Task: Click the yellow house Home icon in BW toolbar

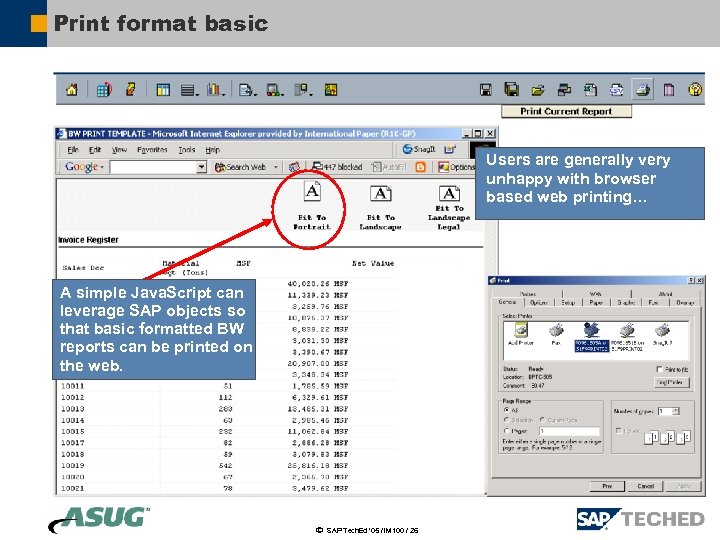Action: [x=72, y=89]
